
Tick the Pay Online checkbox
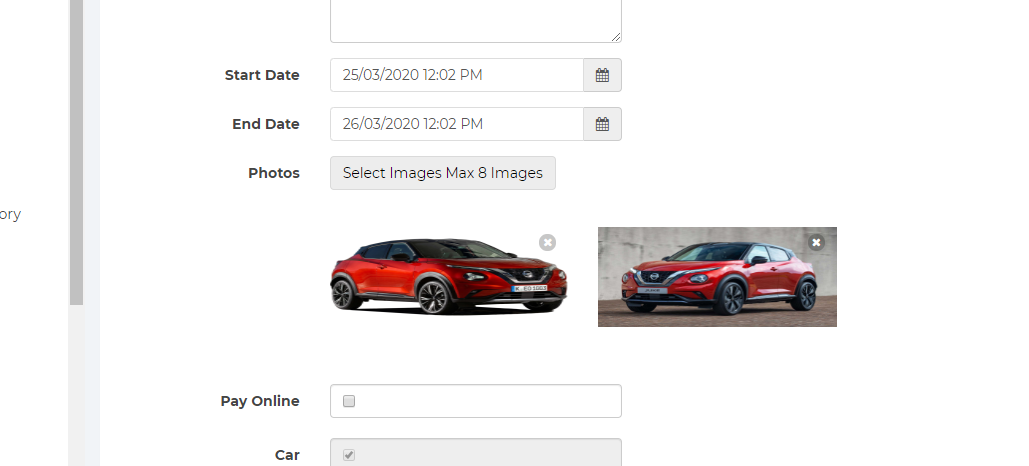point(349,401)
